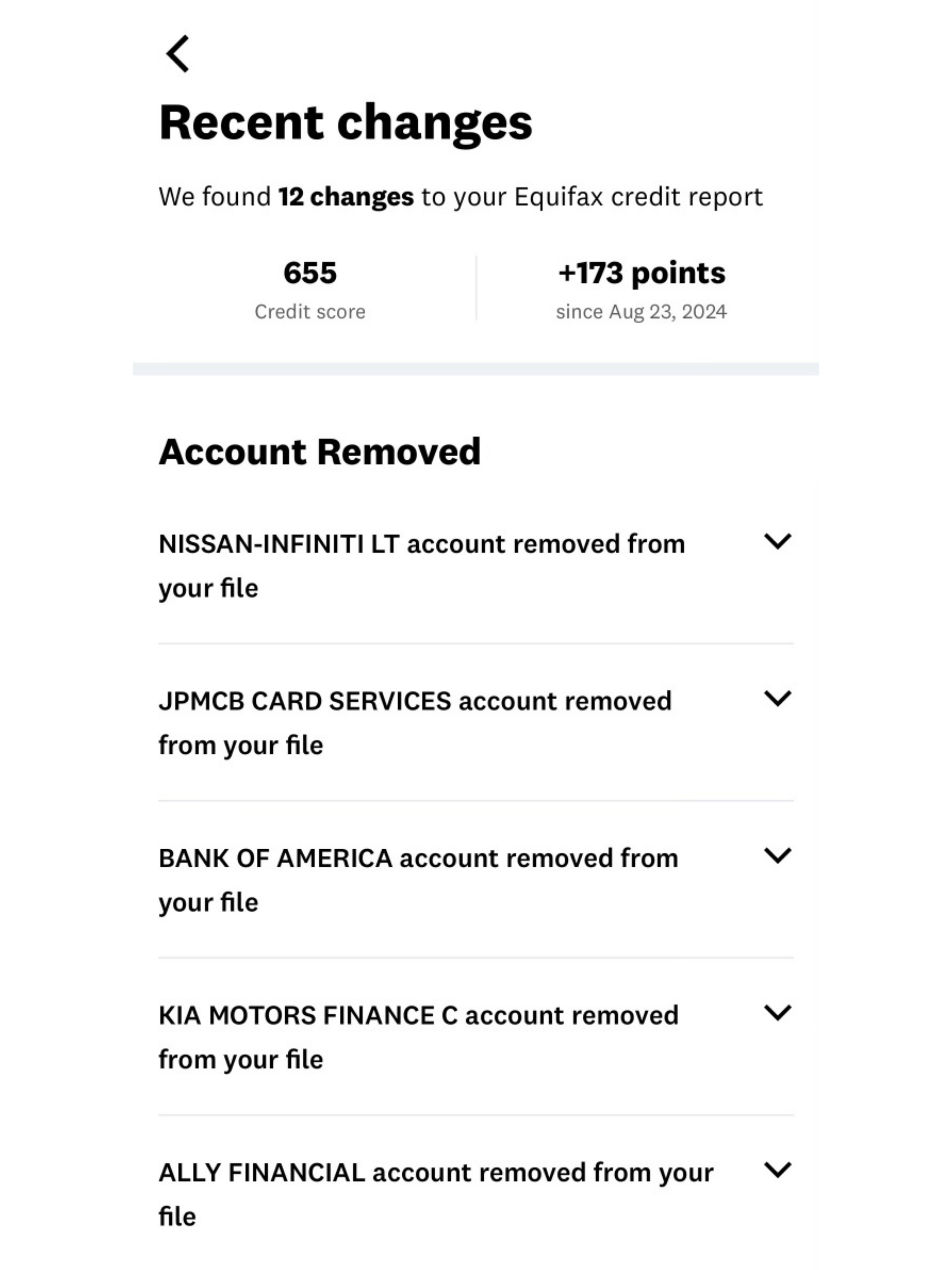Expand the BANK OF AMERICA chevron
This screenshot has height=1270, width=952.
pos(777,855)
